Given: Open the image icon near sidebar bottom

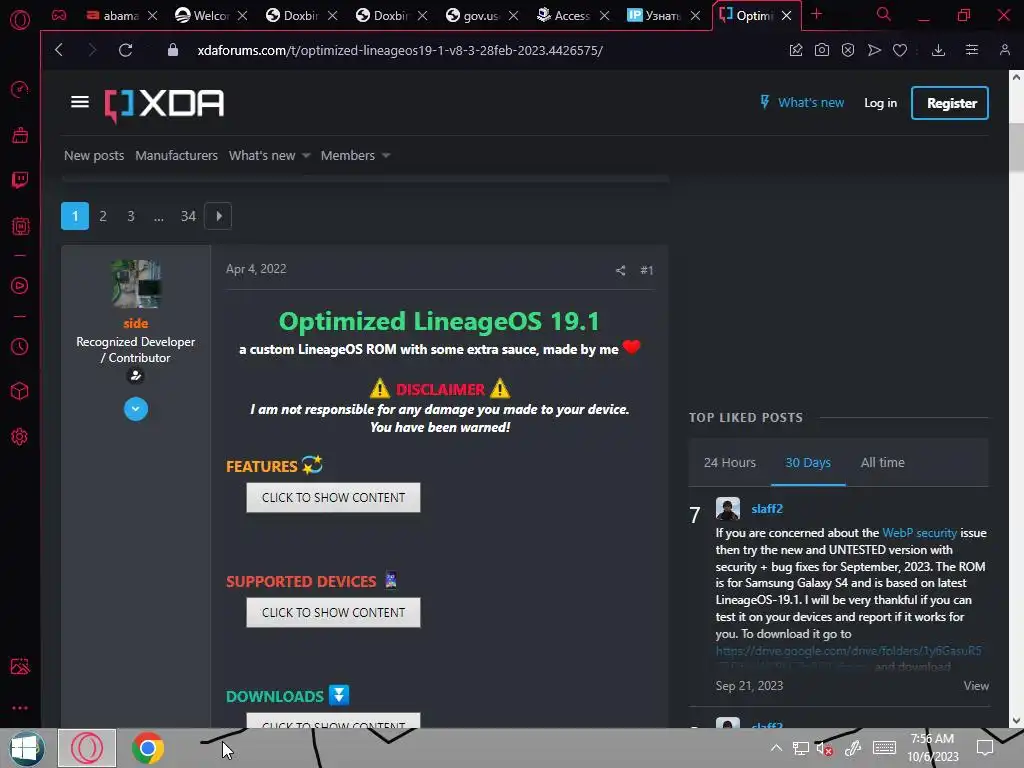Looking at the screenshot, I should point(20,666).
